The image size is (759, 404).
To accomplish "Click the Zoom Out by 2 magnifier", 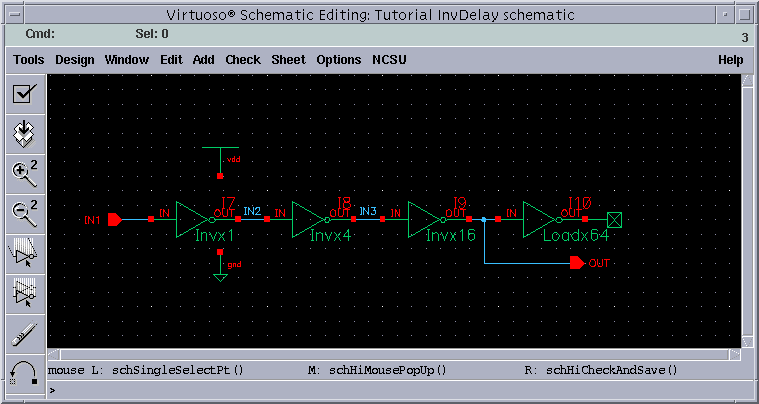I will coord(25,214).
